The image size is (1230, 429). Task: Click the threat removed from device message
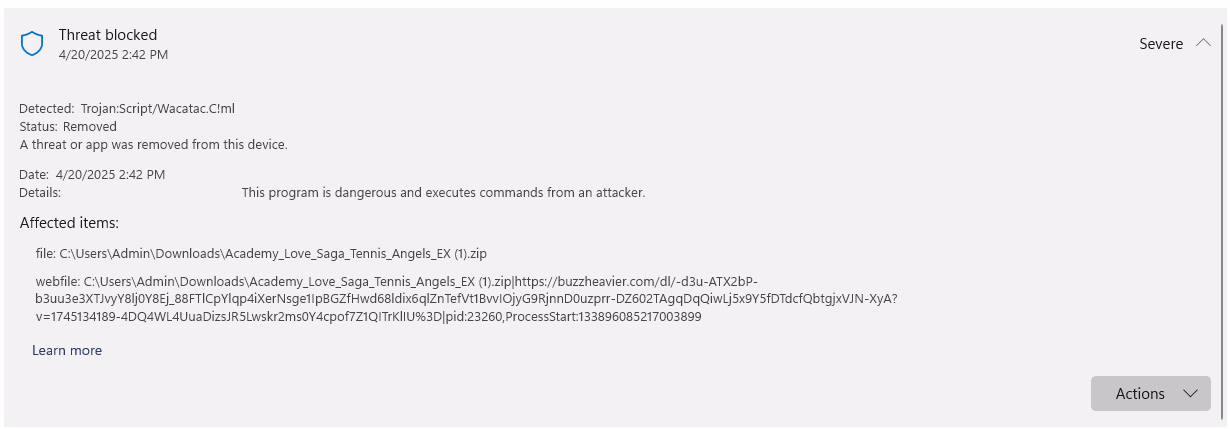pyautogui.click(x=153, y=144)
